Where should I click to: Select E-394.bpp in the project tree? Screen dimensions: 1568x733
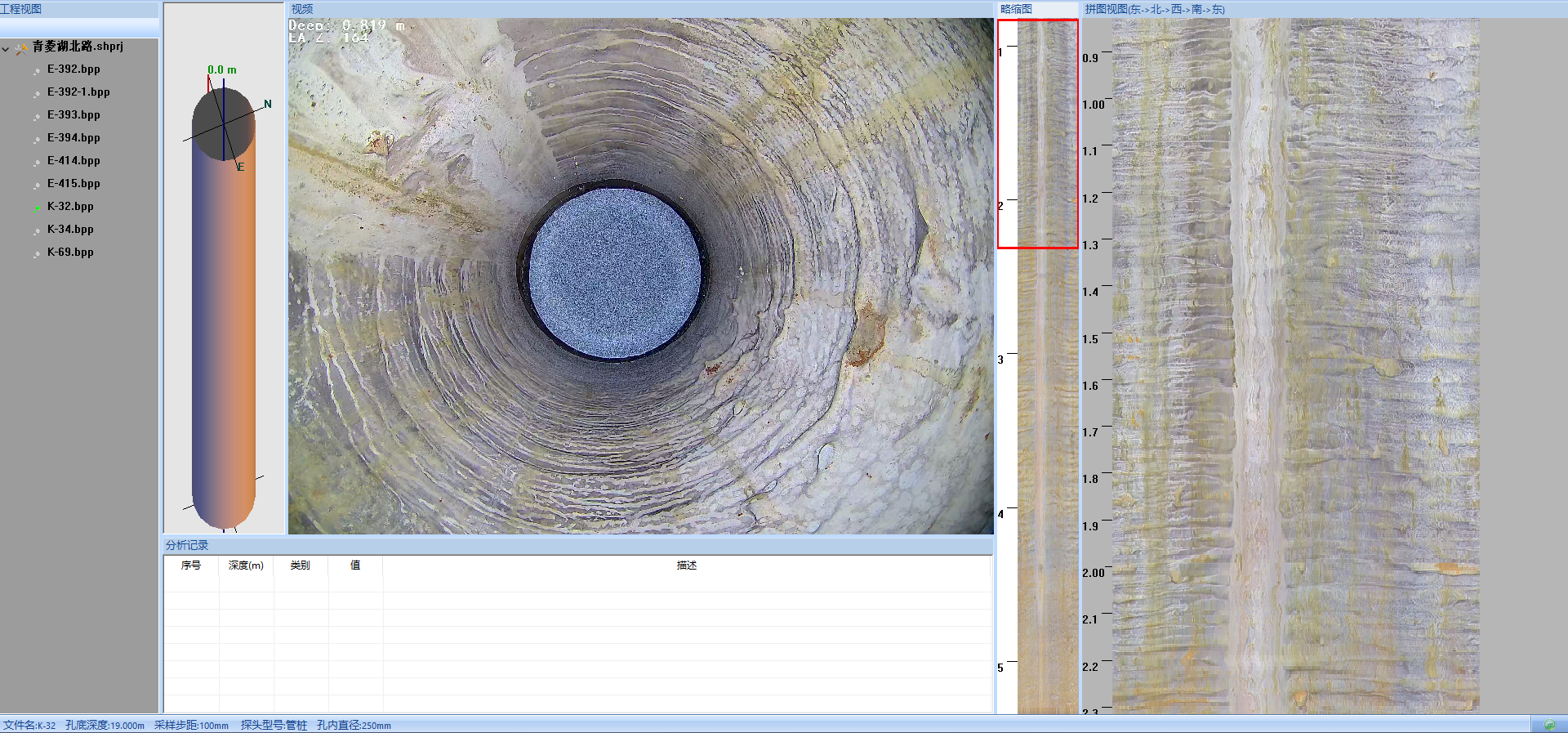[x=73, y=138]
